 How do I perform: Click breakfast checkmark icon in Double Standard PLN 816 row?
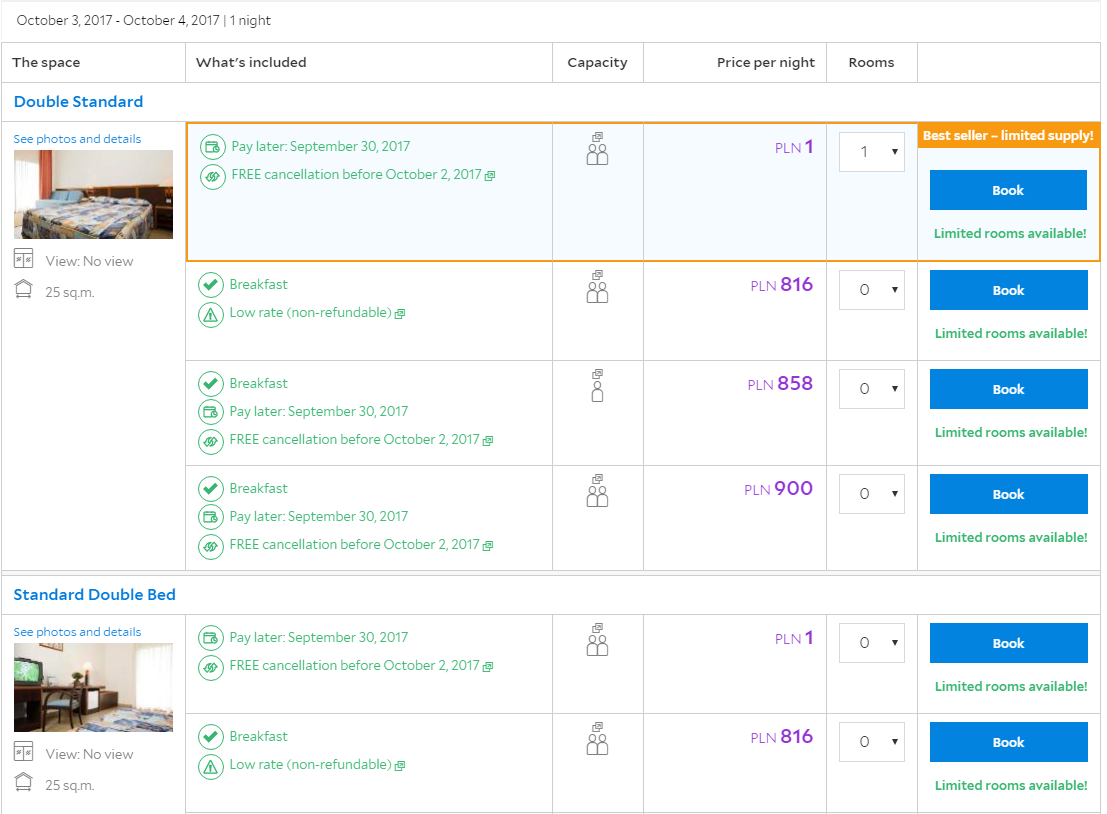[210, 285]
